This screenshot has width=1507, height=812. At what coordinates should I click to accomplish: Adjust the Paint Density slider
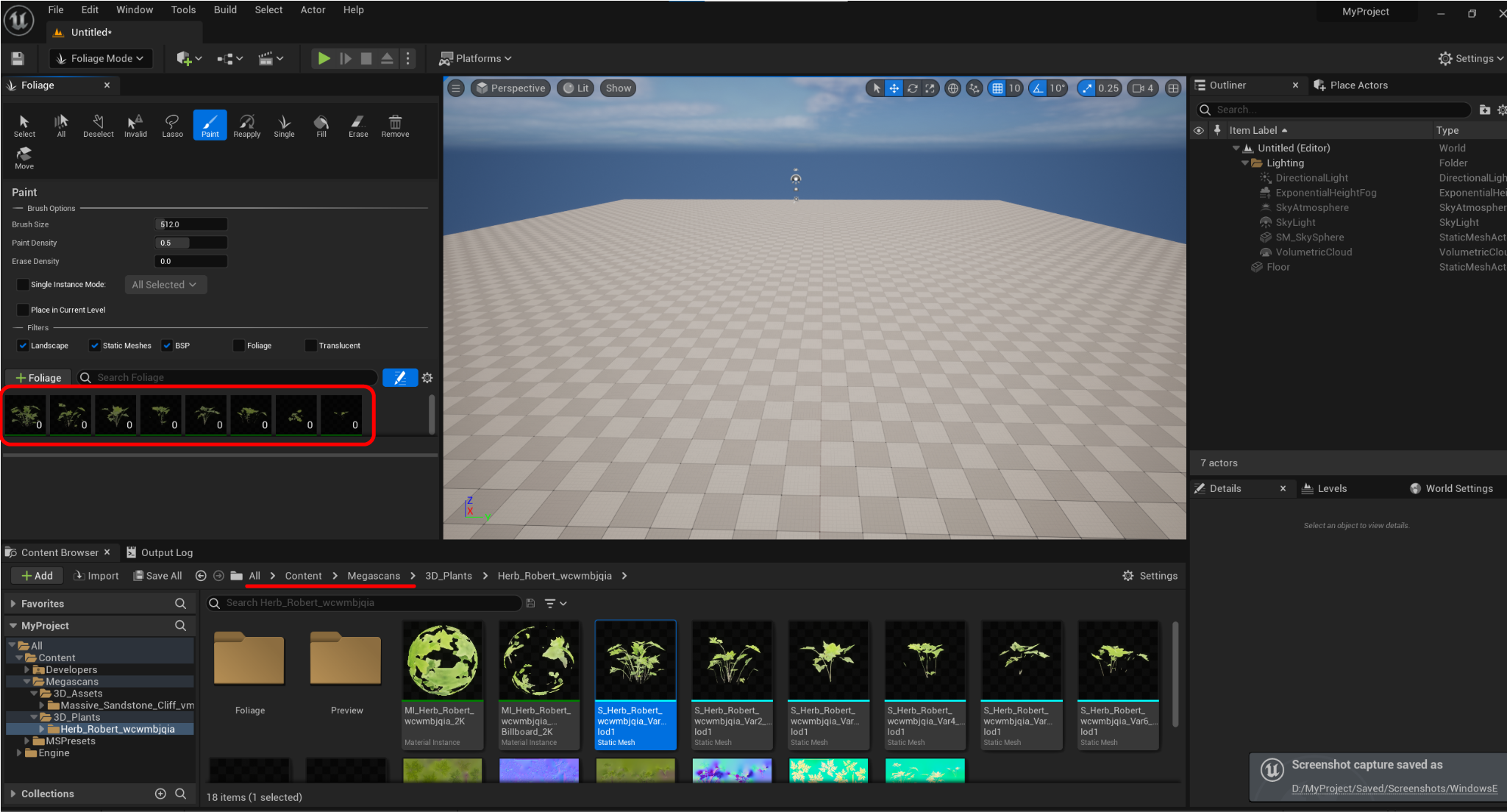[191, 243]
